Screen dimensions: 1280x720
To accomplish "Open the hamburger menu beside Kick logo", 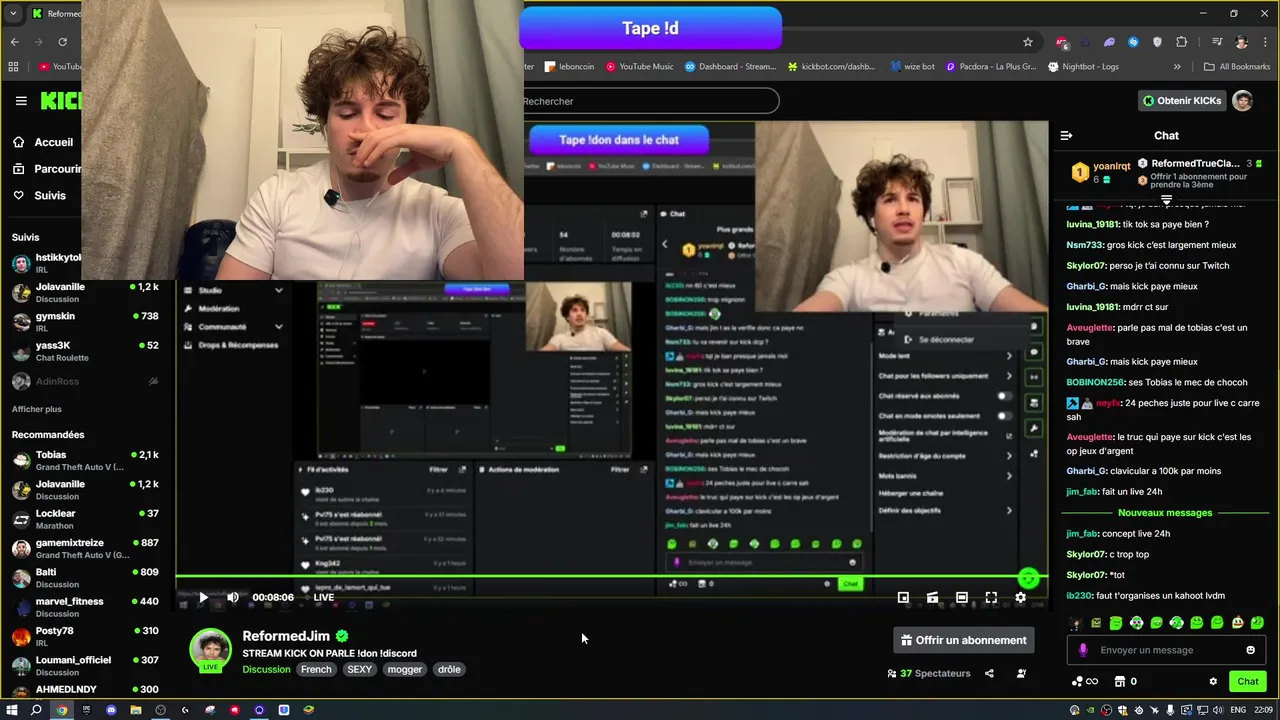I will coord(21,101).
